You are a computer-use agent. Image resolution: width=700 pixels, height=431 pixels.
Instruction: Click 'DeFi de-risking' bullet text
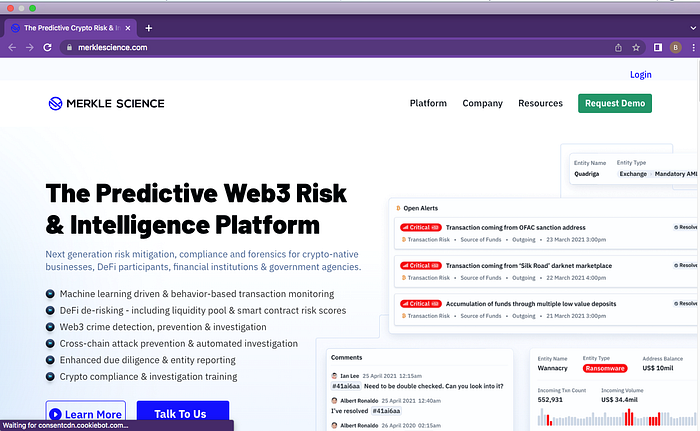click(x=203, y=310)
